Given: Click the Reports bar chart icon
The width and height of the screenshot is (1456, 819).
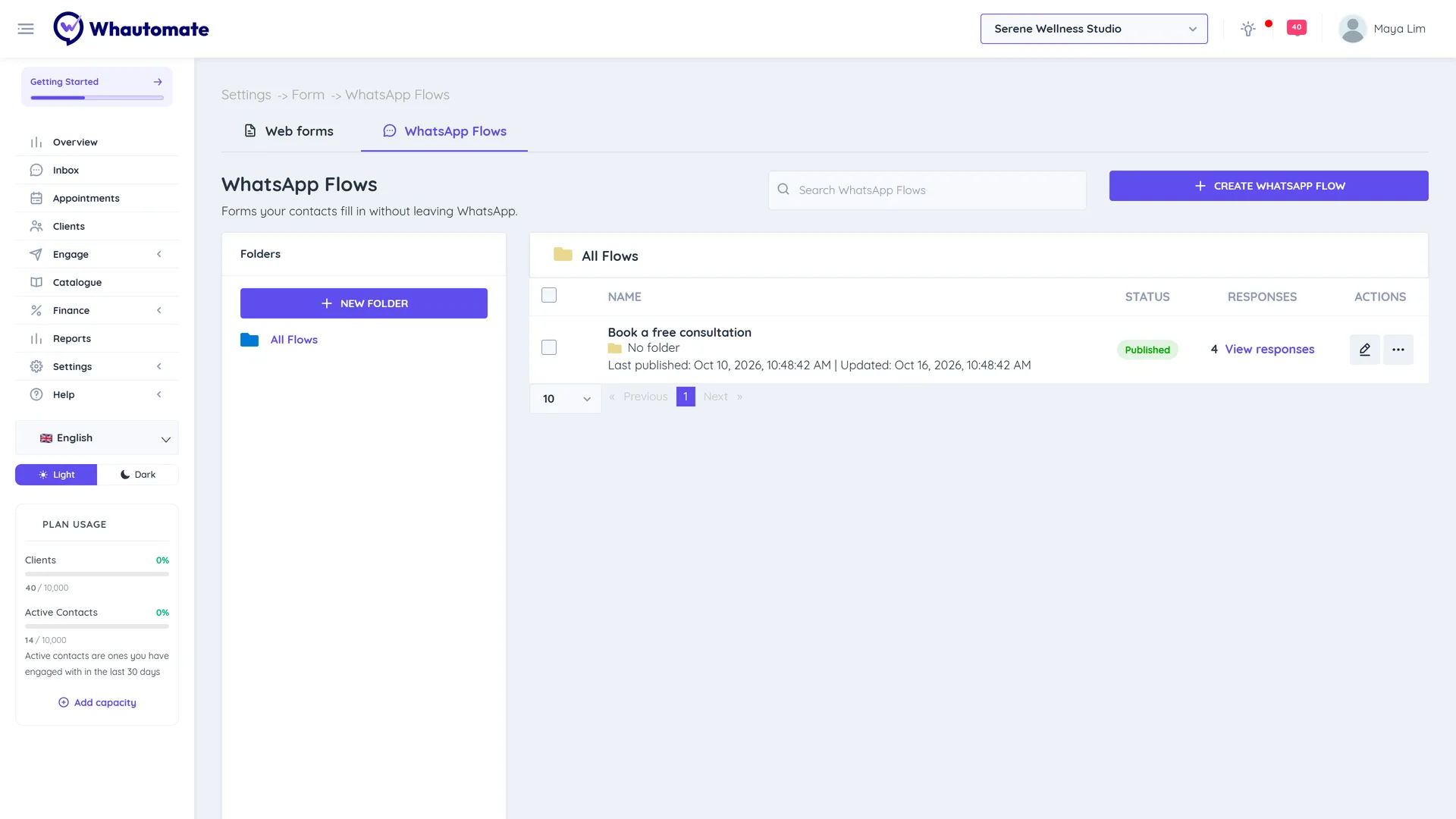Looking at the screenshot, I should (36, 338).
